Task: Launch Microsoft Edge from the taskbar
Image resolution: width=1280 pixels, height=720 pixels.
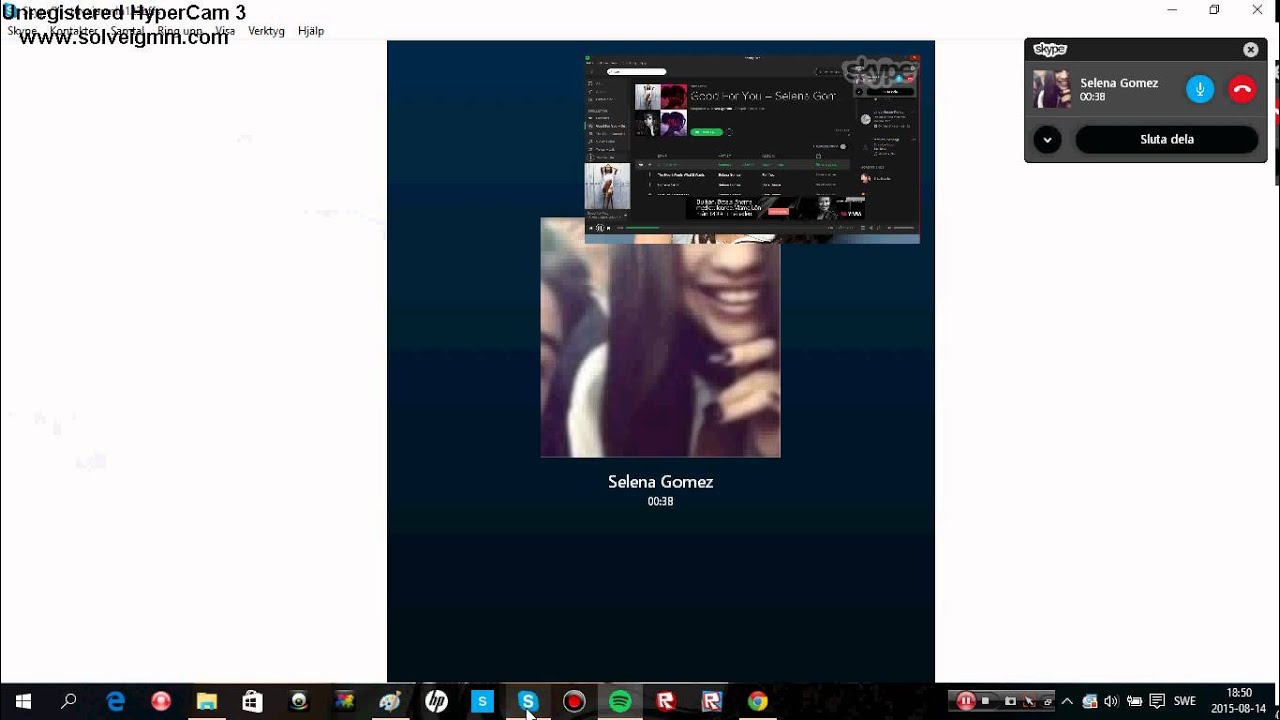Action: tap(115, 702)
